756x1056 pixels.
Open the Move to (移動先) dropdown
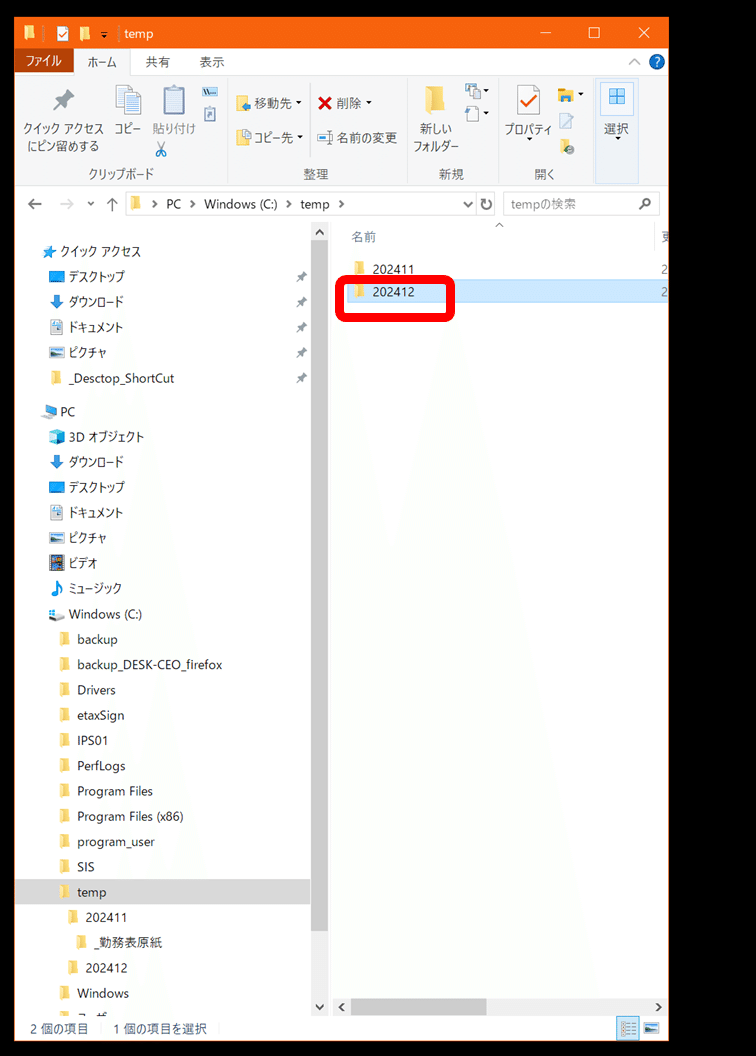coord(269,103)
